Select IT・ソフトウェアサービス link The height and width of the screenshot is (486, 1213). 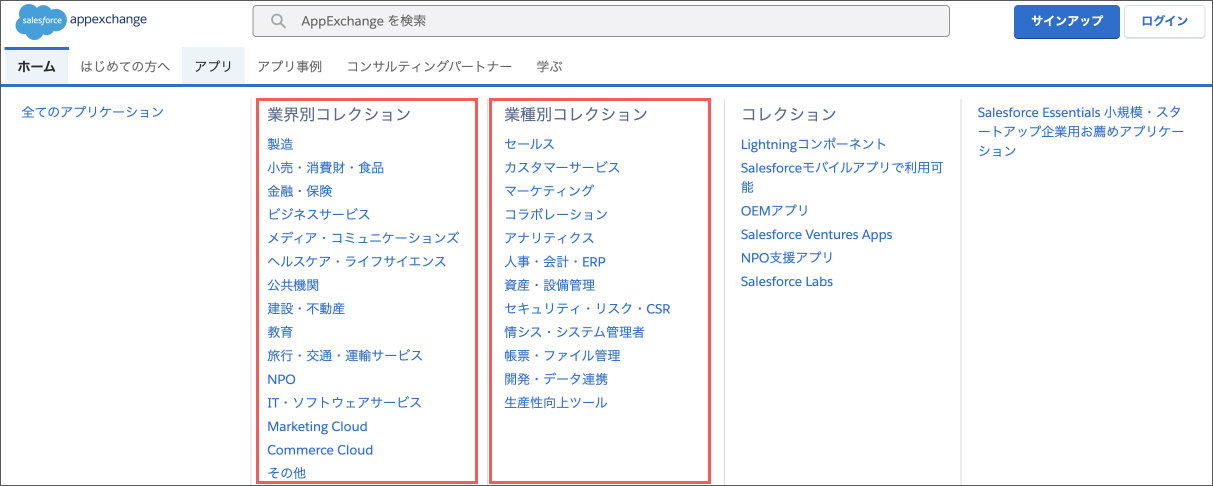[344, 402]
